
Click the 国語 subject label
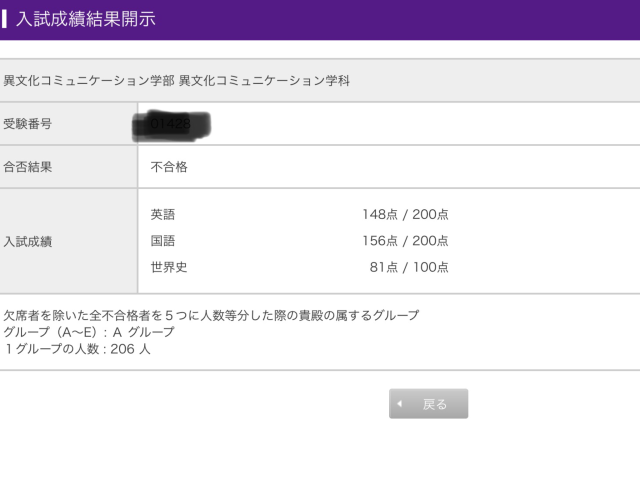point(162,241)
